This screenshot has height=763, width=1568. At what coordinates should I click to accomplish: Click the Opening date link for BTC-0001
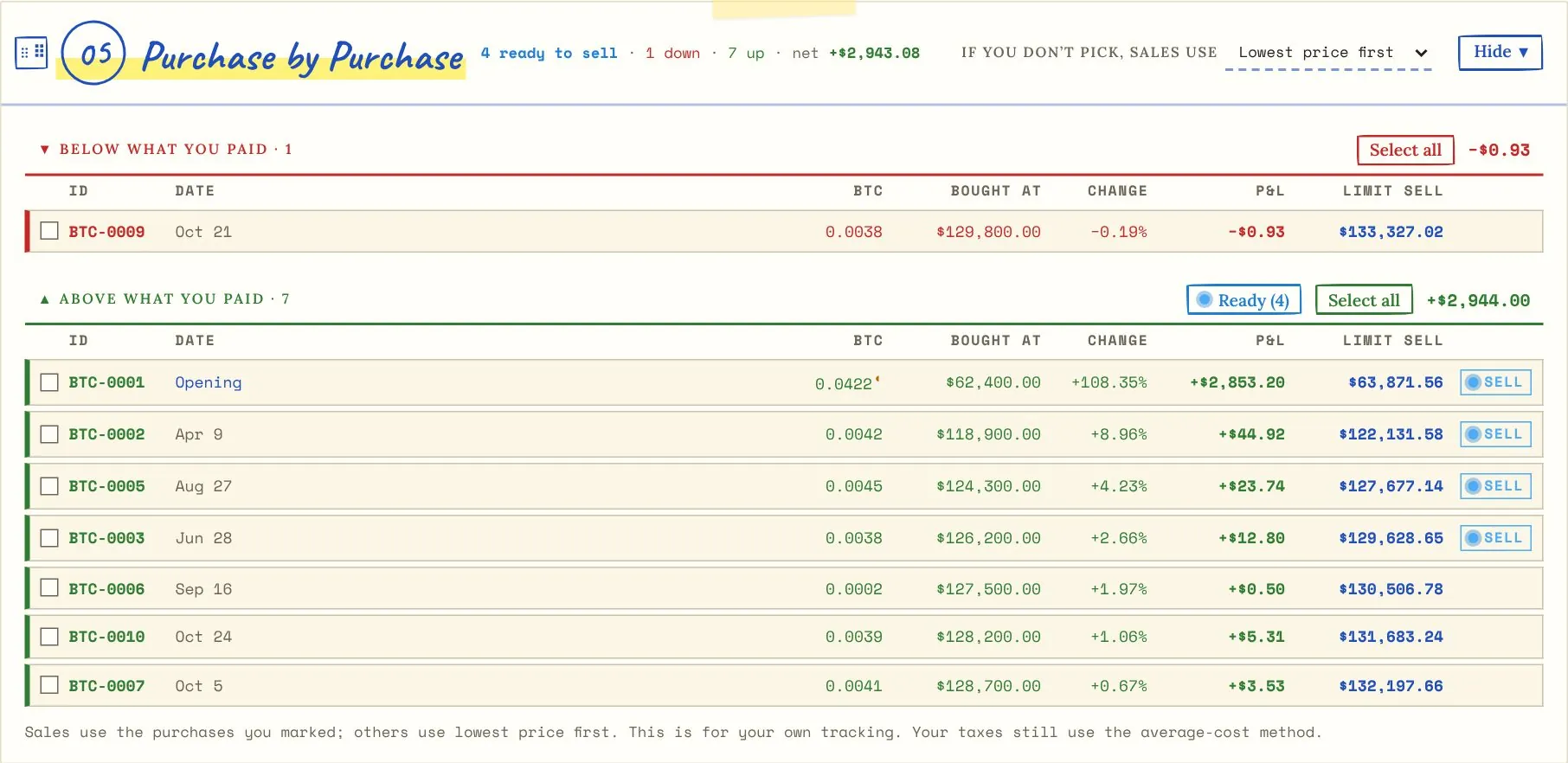(209, 382)
